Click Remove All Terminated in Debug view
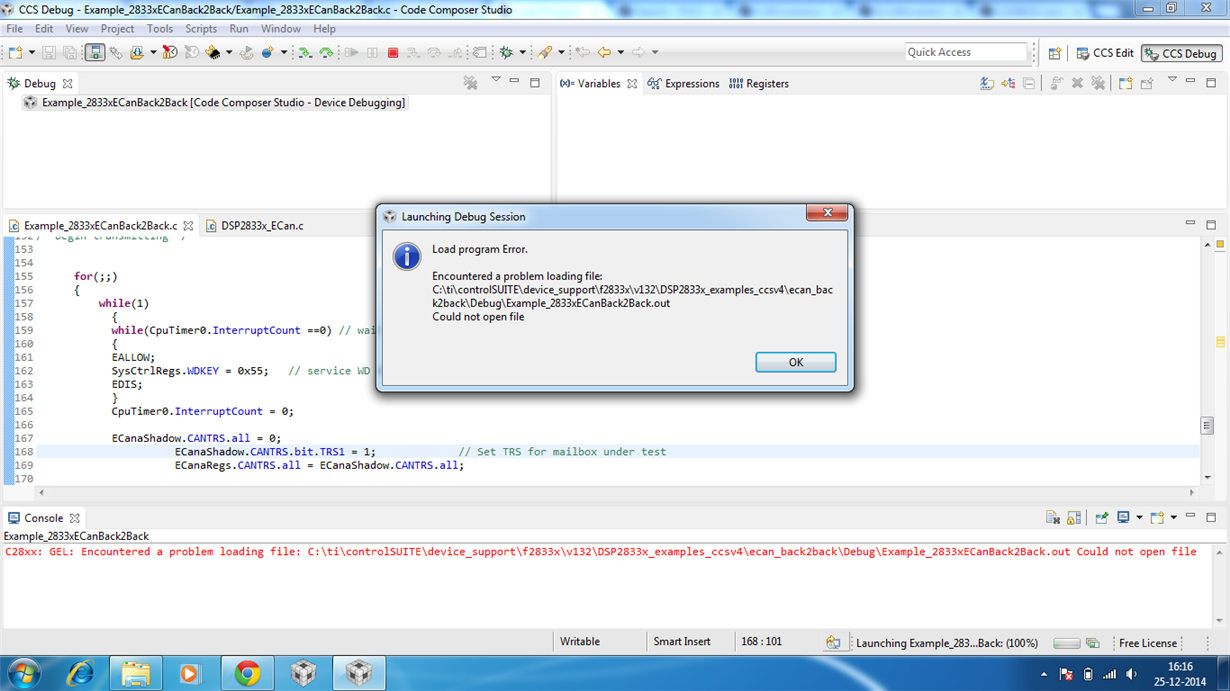1230x691 pixels. pyautogui.click(x=470, y=84)
